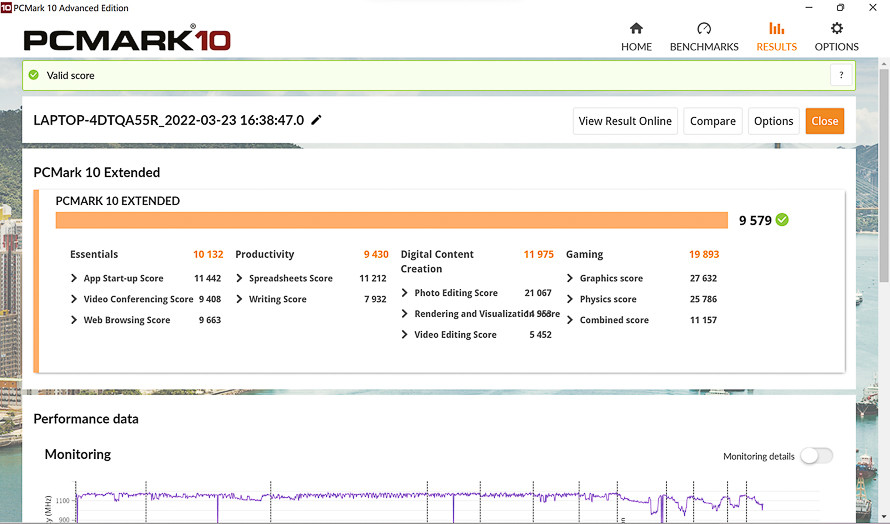Open the result Options button
Viewport: 890px width, 524px height.
[x=773, y=121]
